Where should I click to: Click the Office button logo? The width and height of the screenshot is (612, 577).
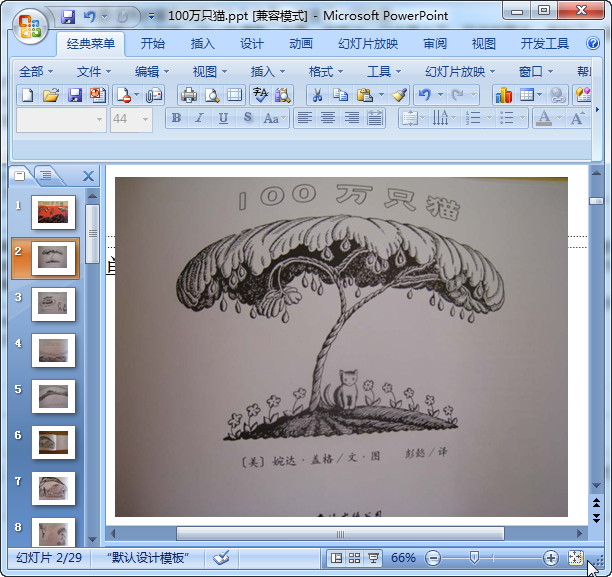point(30,26)
